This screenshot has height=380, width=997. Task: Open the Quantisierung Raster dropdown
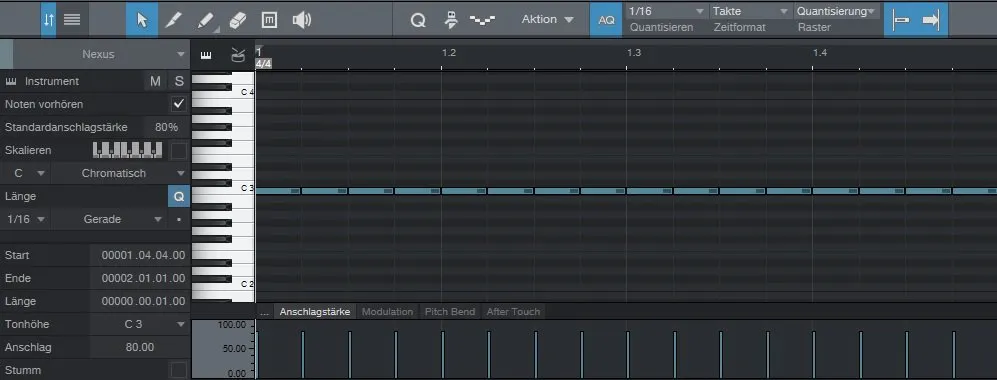(836, 11)
